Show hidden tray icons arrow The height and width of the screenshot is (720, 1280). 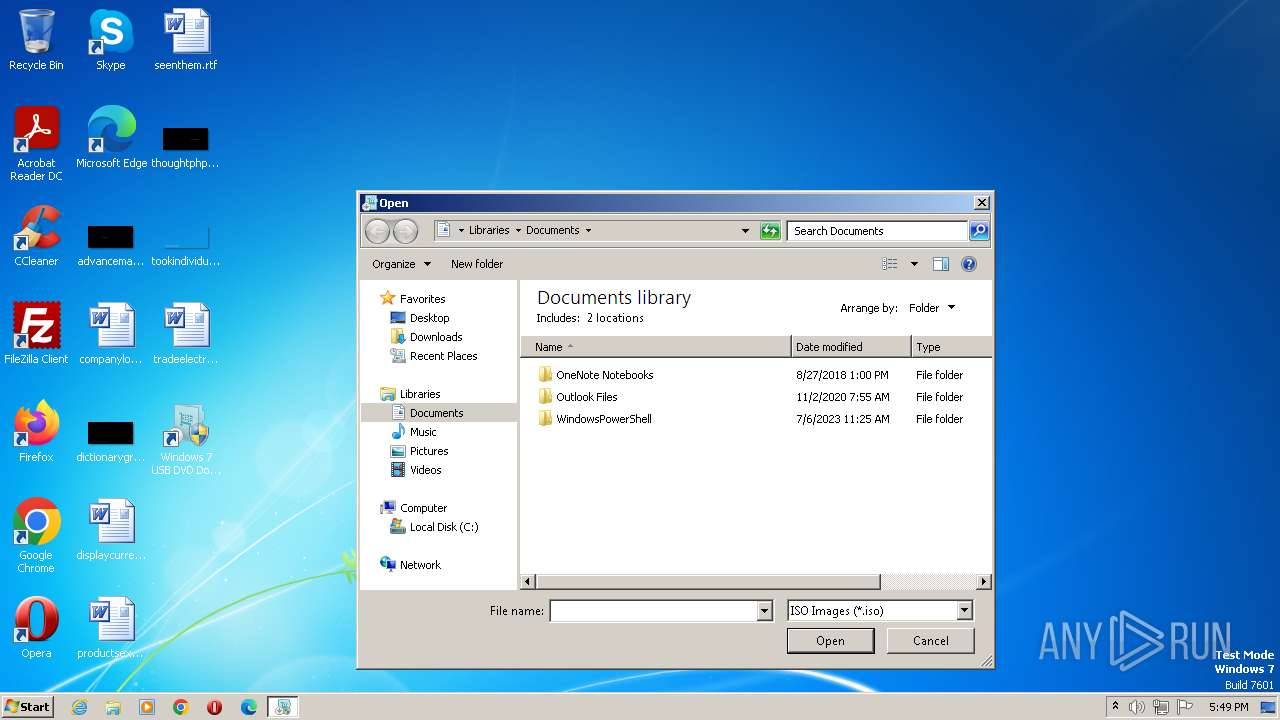click(x=1115, y=707)
